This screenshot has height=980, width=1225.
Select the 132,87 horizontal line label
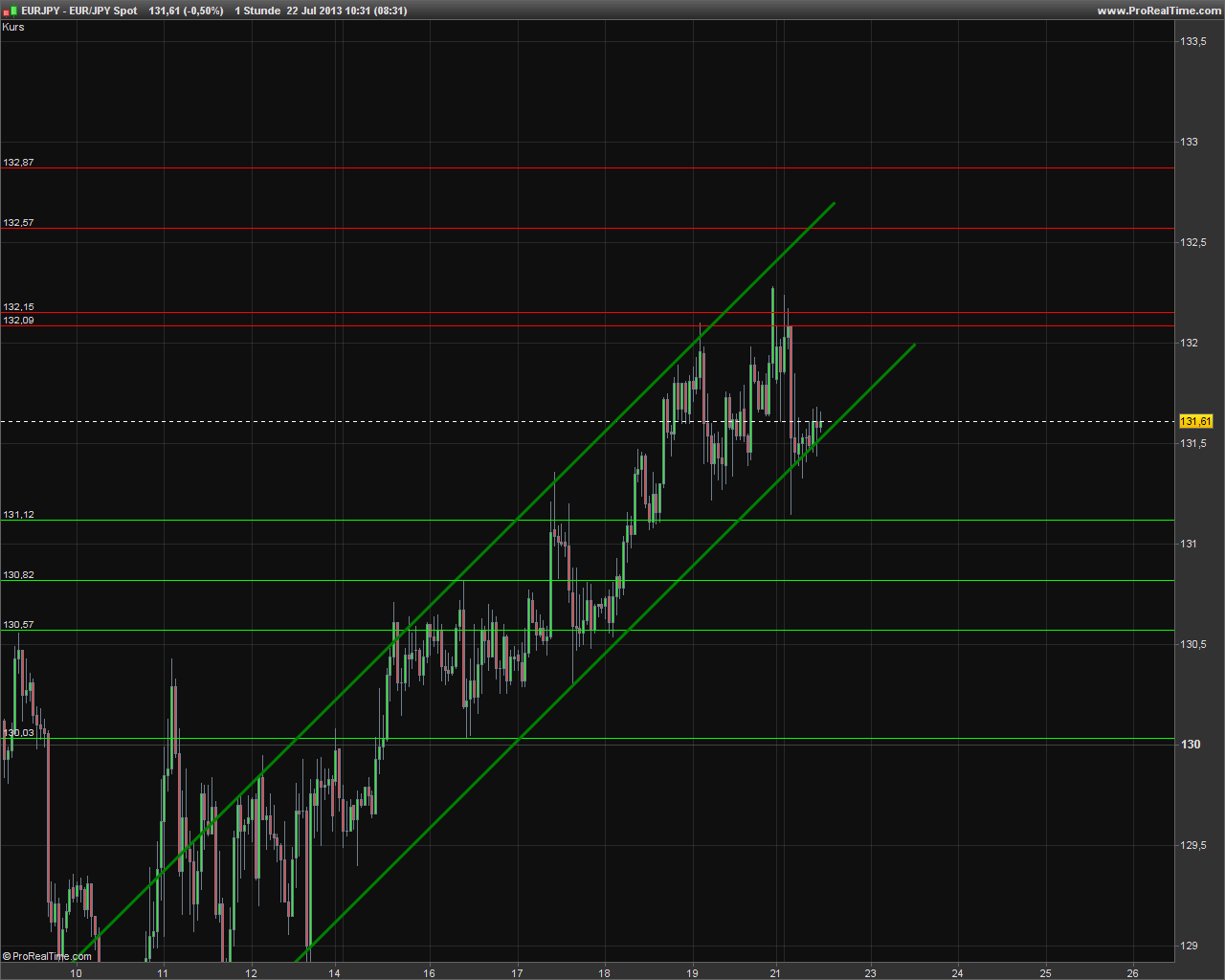(18, 163)
